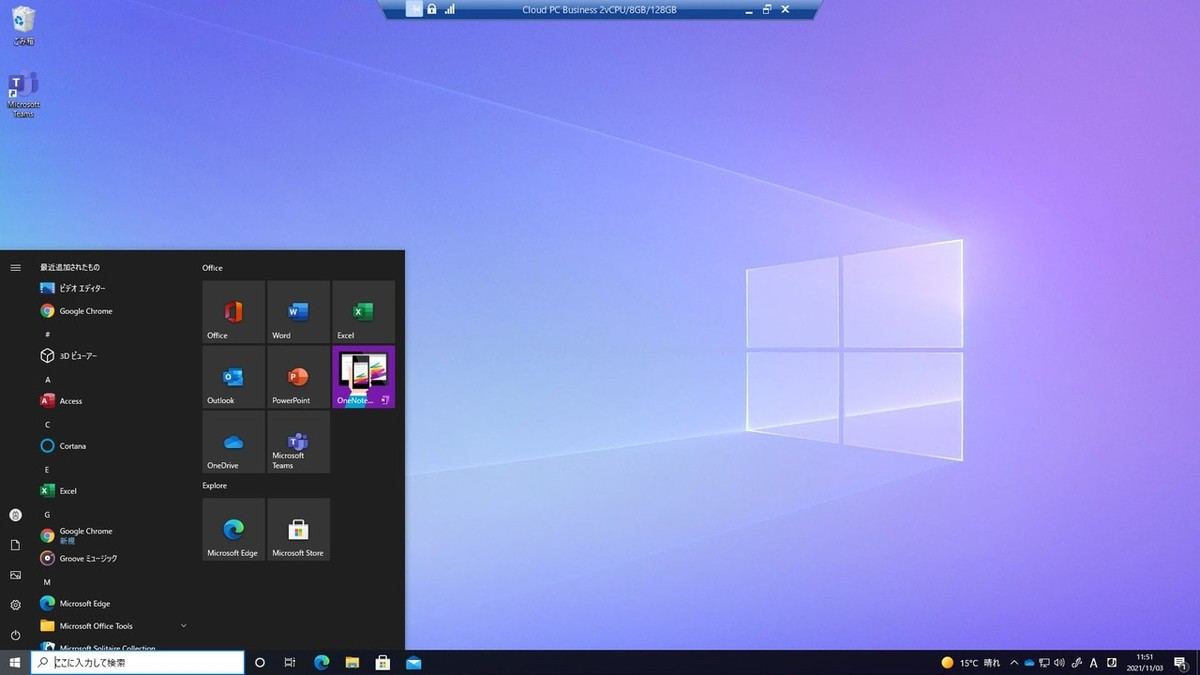
Task: Launch the PowerPoint tile
Action: (x=299, y=377)
